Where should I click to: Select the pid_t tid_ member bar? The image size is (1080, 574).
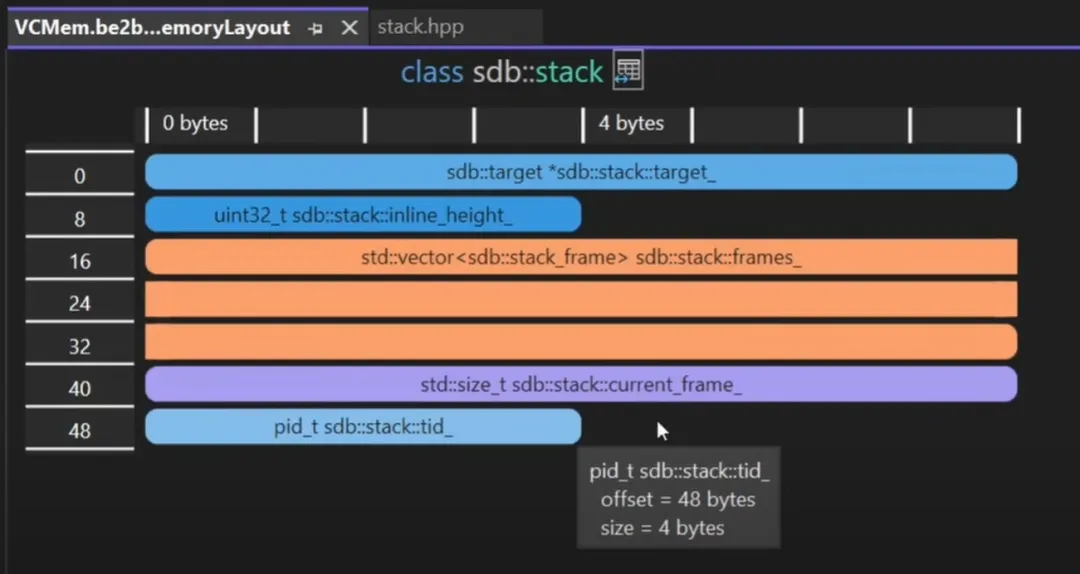[363, 427]
